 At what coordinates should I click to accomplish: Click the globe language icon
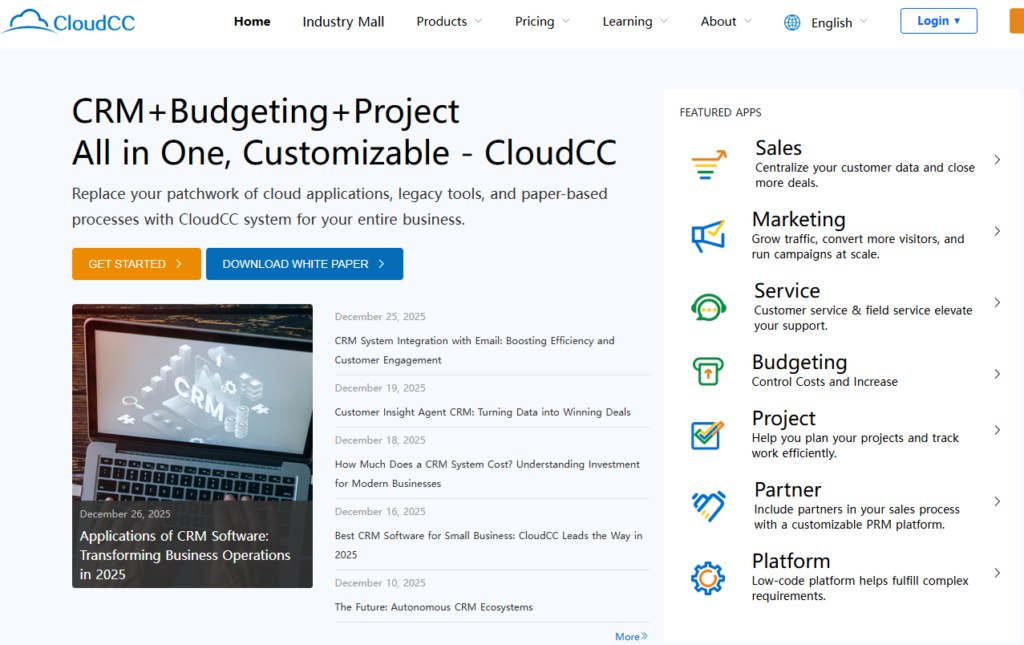[792, 22]
